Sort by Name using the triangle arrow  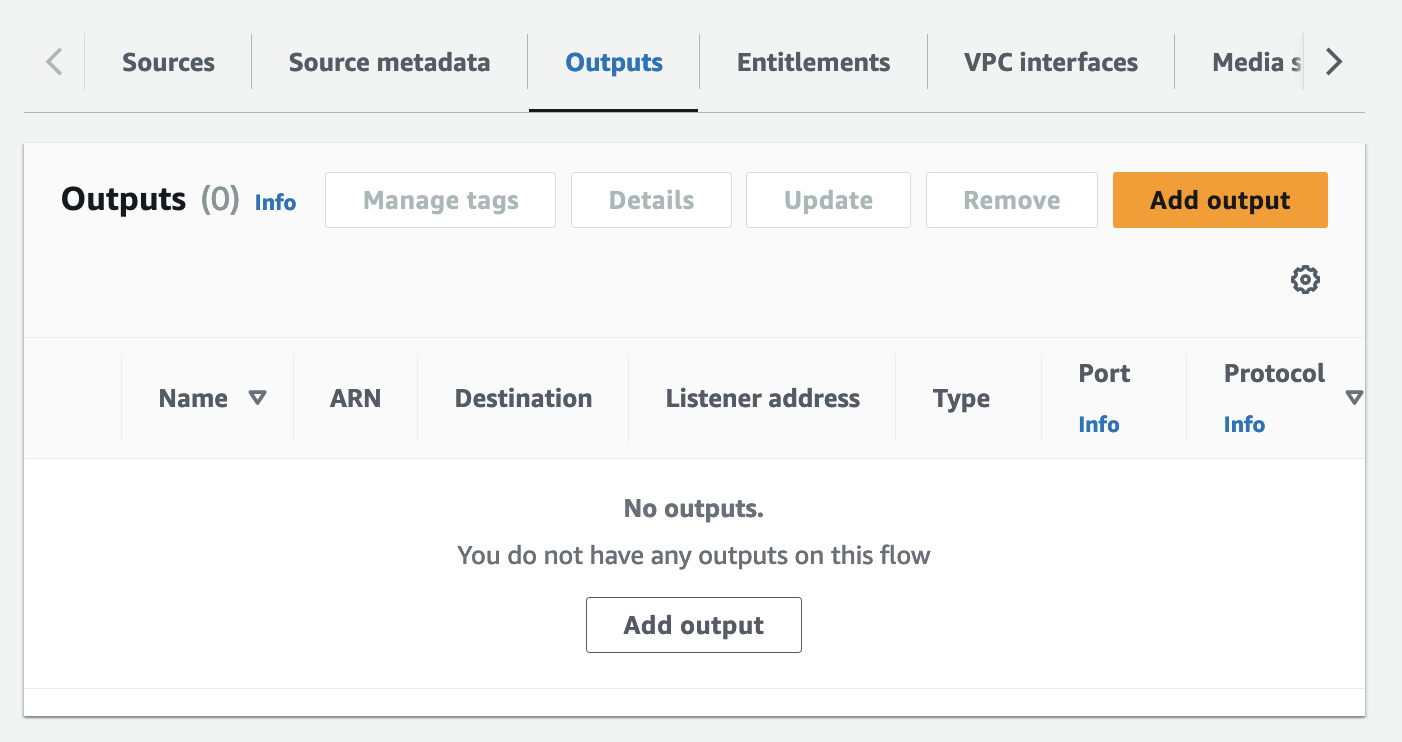257,398
